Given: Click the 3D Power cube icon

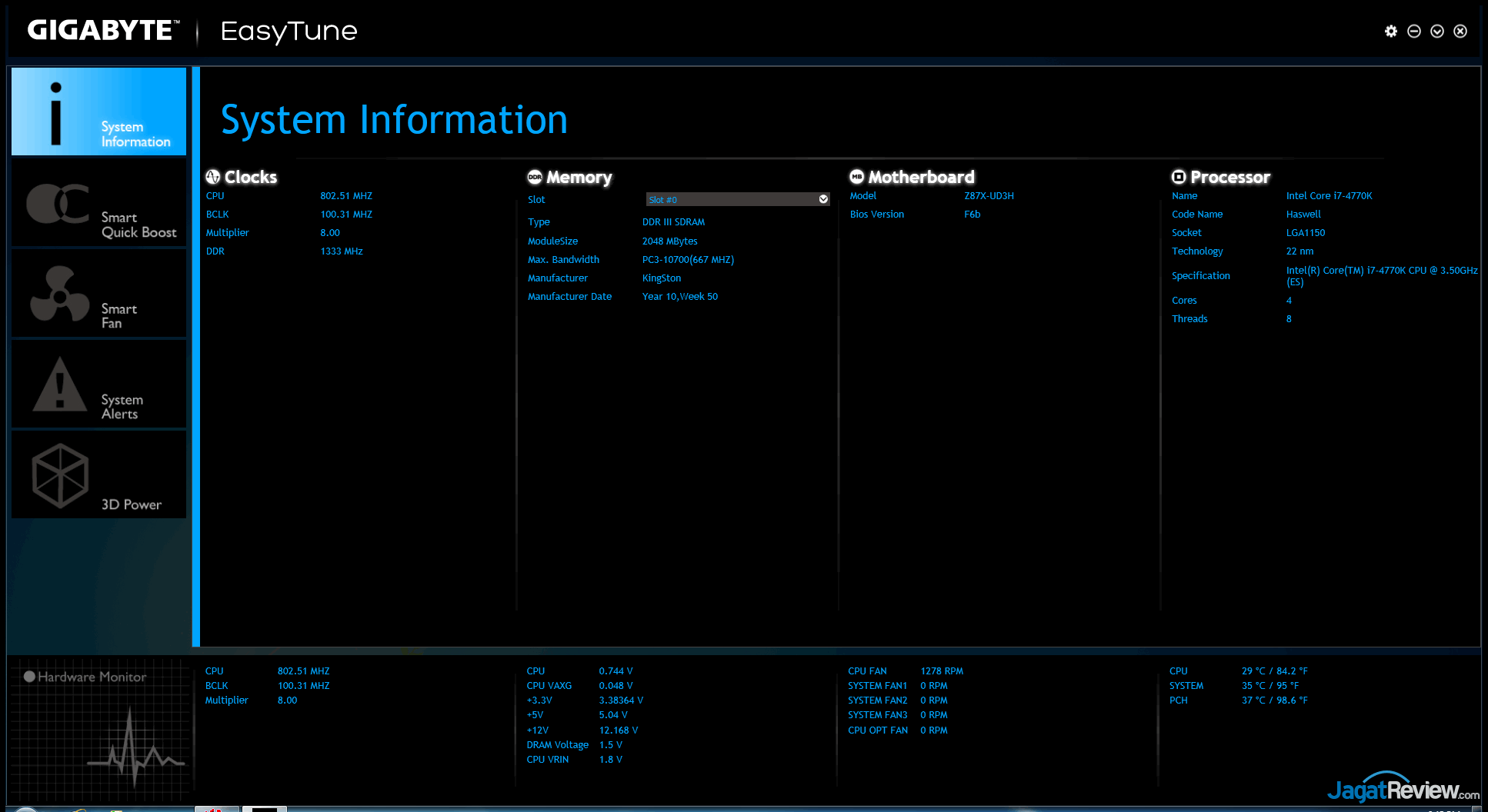Looking at the screenshot, I should (60, 475).
